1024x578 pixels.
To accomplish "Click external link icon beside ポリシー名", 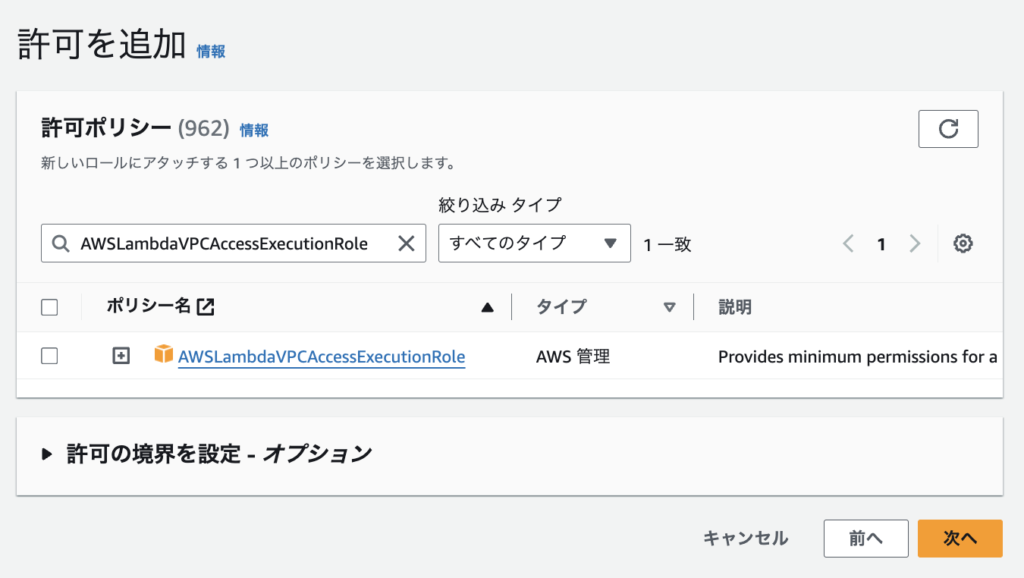I will 205,307.
